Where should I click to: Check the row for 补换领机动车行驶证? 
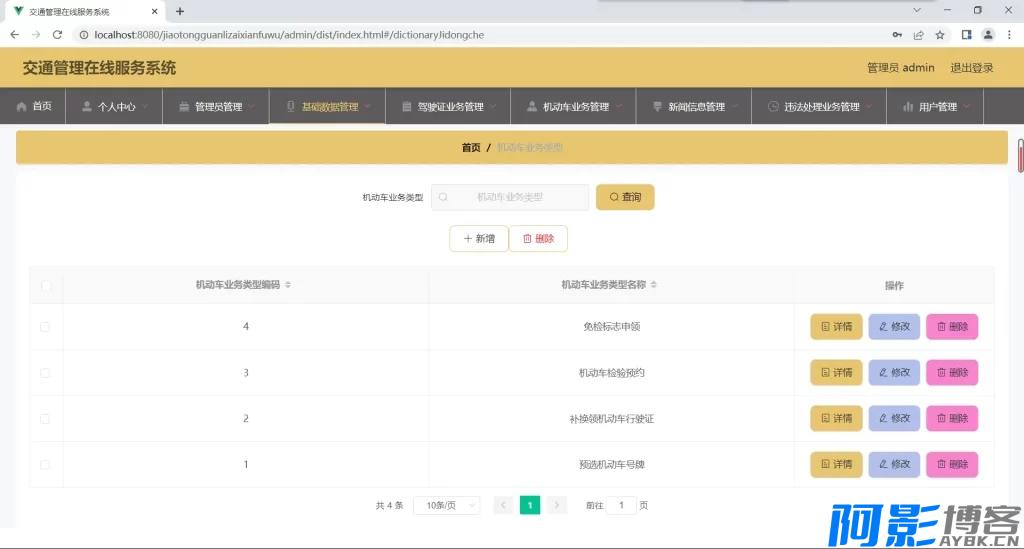click(x=45, y=418)
